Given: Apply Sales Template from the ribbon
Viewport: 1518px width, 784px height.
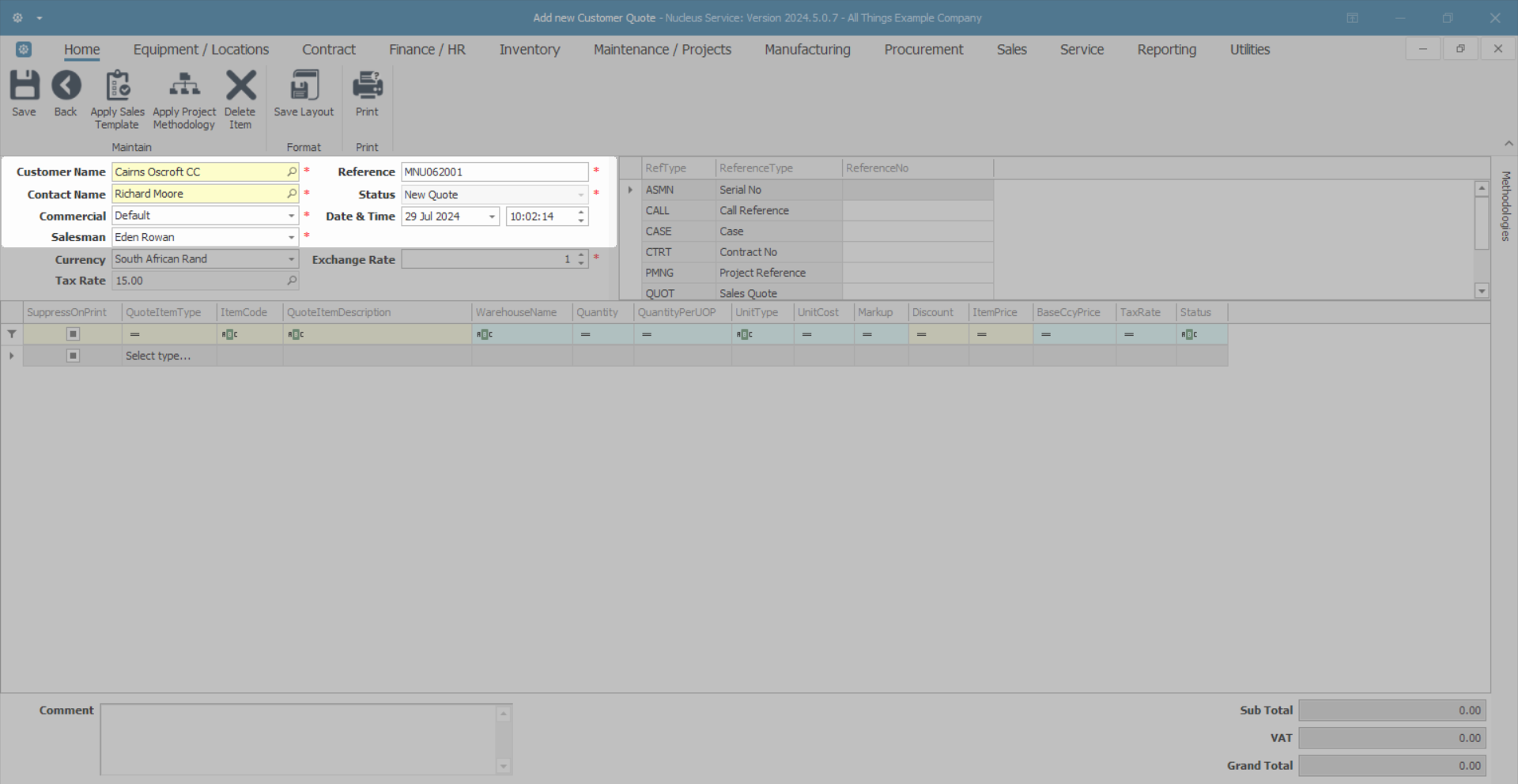Looking at the screenshot, I should (118, 85).
